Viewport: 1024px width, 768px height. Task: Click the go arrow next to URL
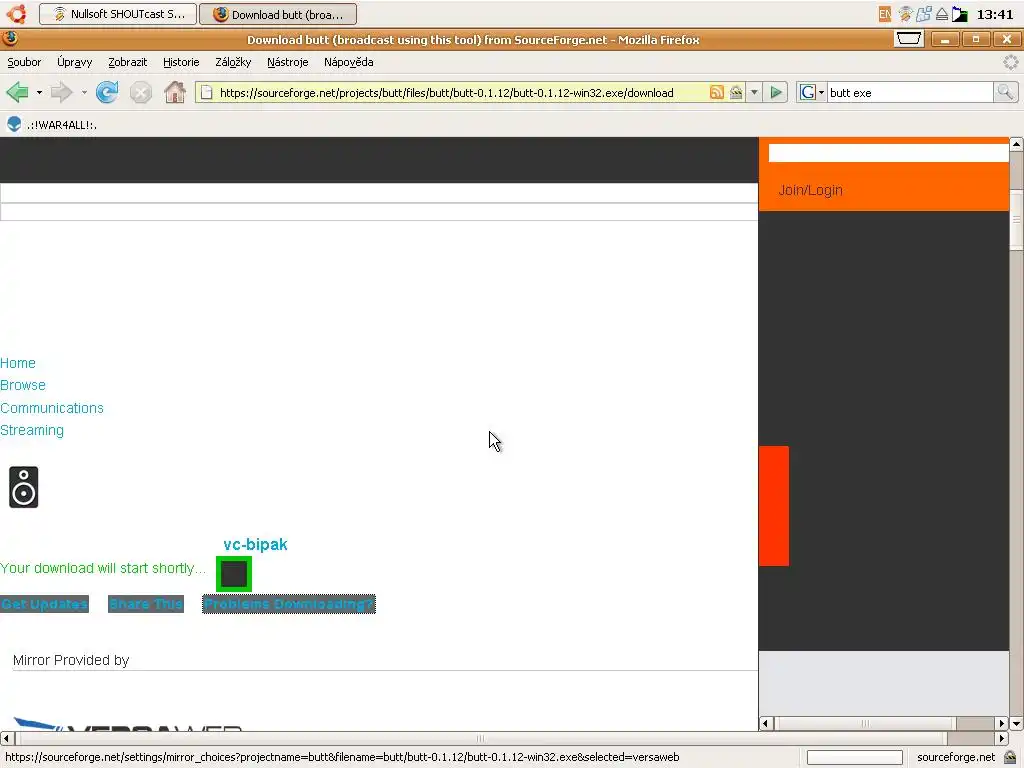pyautogui.click(x=776, y=93)
